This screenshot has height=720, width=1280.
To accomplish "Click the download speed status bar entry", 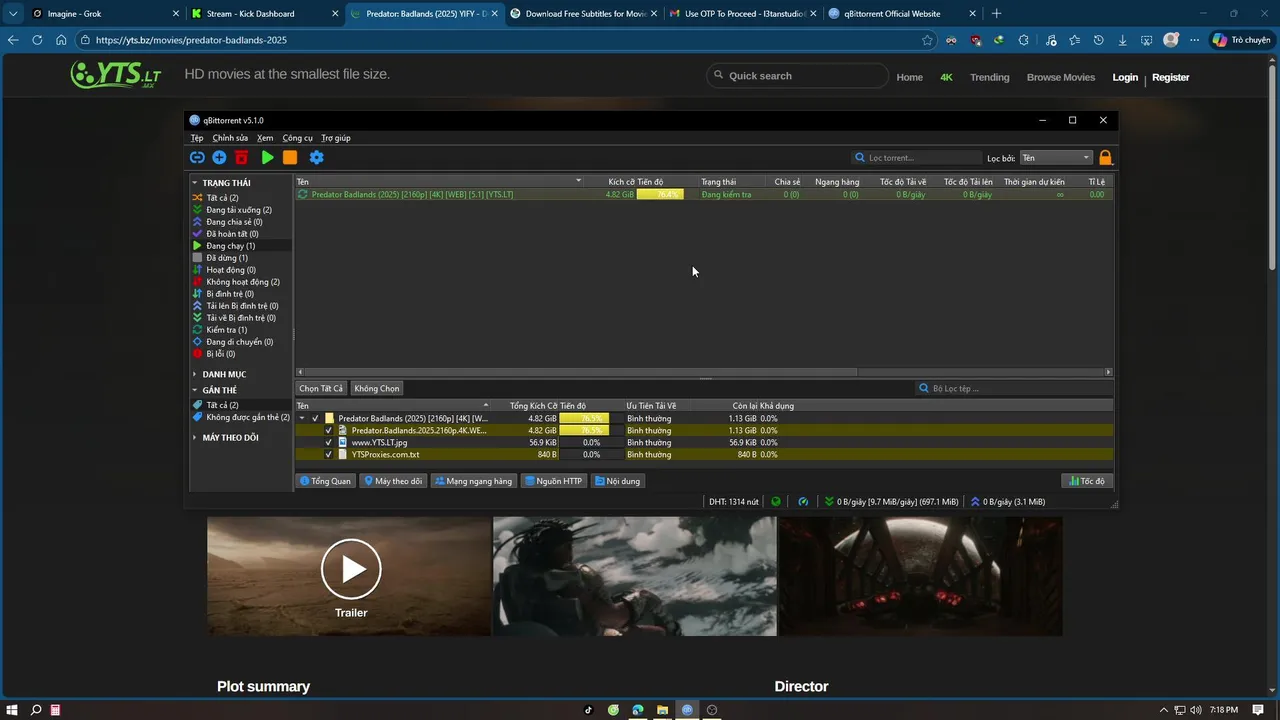I will pyautogui.click(x=892, y=501).
